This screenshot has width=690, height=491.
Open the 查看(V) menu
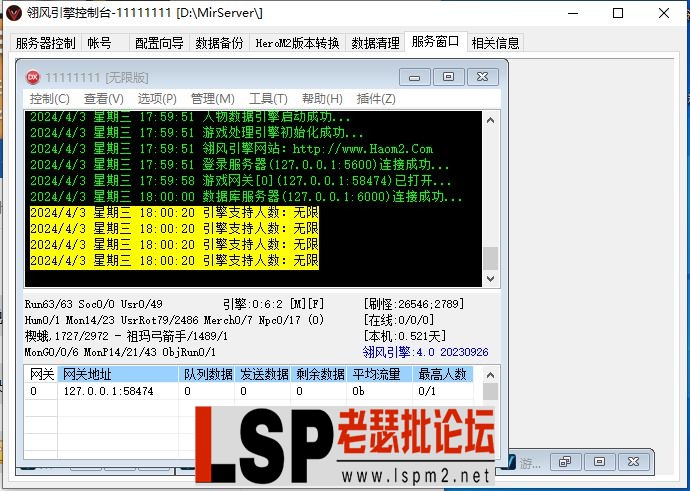tap(103, 99)
